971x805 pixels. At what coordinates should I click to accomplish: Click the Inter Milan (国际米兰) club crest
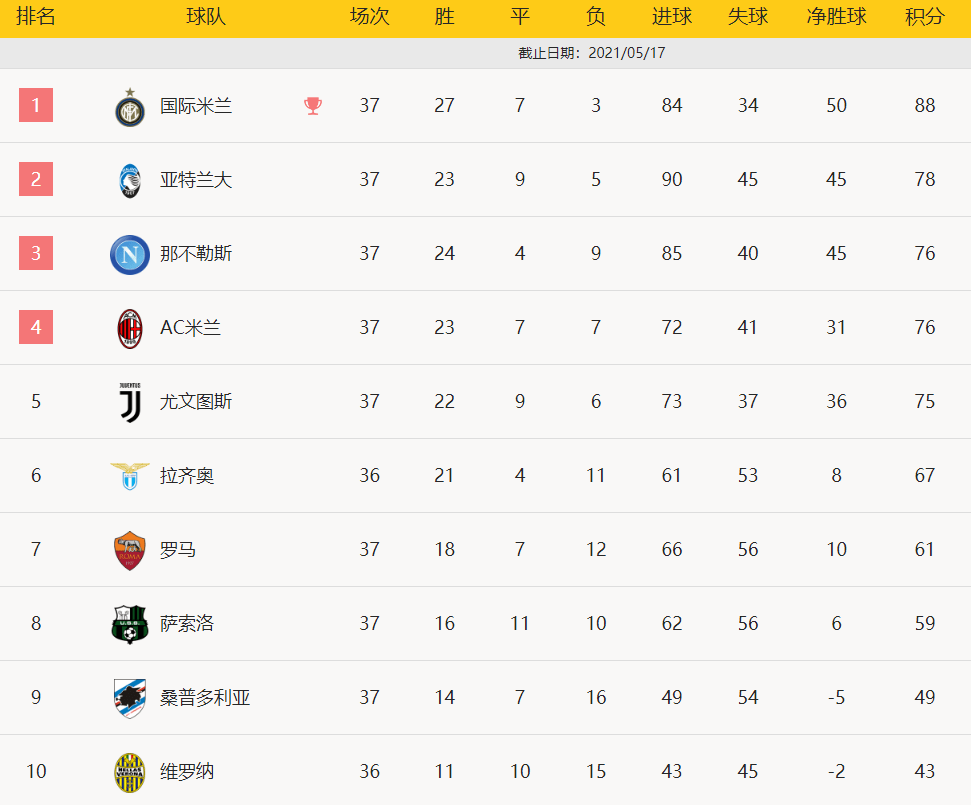[130, 106]
